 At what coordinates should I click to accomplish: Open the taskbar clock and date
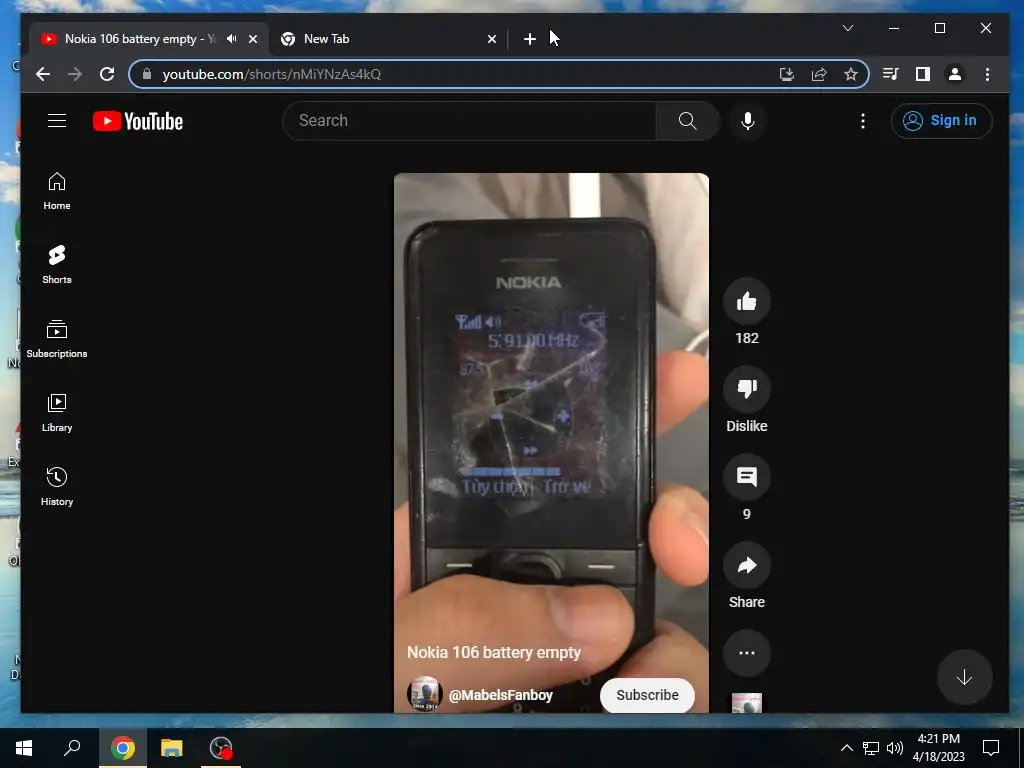938,748
